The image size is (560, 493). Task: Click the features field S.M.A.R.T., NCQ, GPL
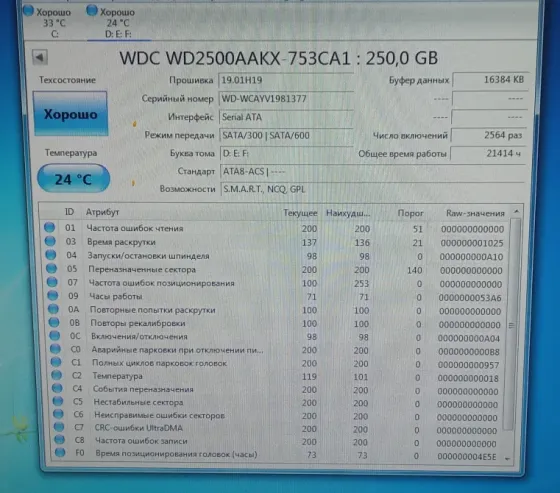[373, 189]
